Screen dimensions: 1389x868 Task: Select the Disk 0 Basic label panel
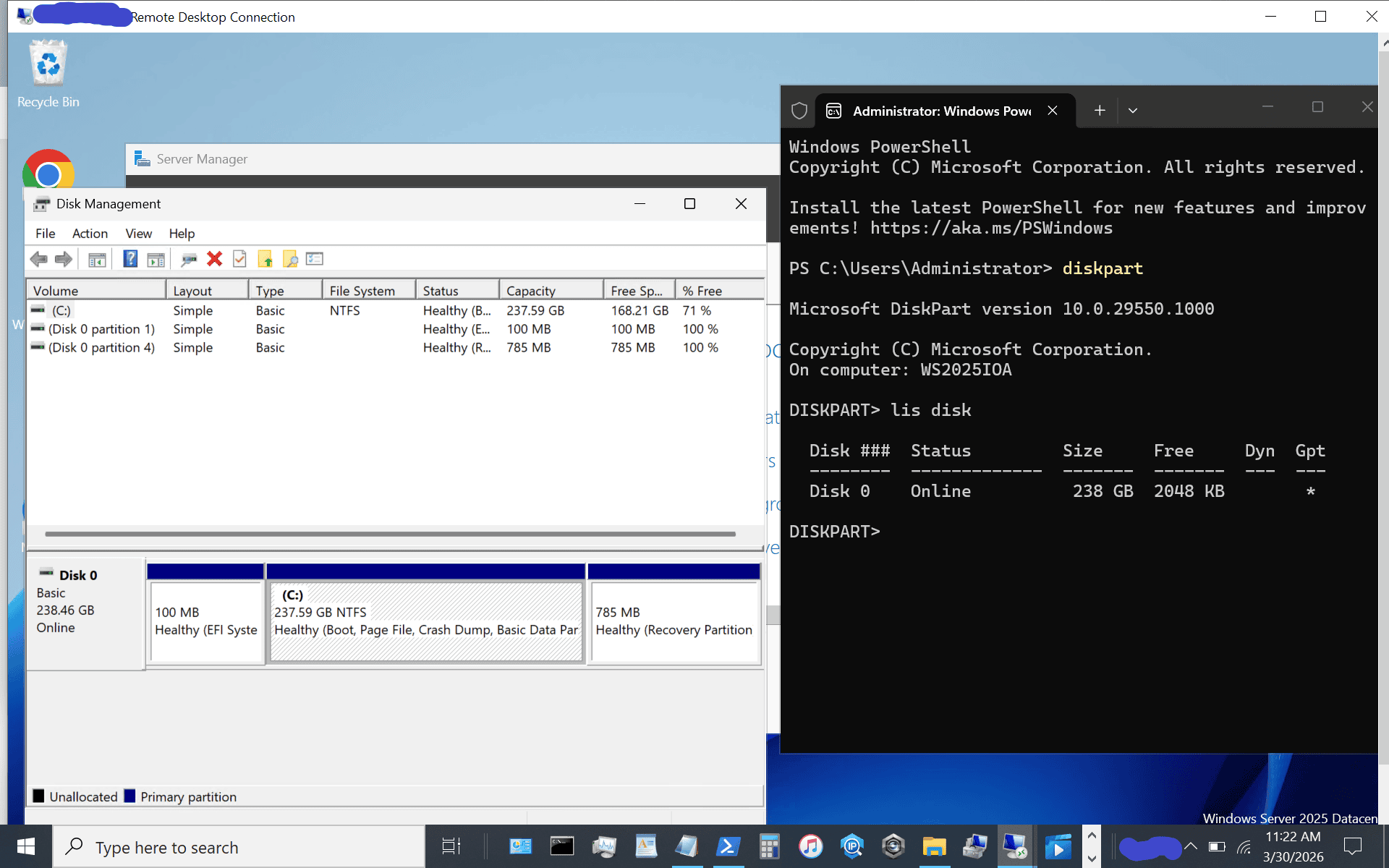[x=85, y=613]
